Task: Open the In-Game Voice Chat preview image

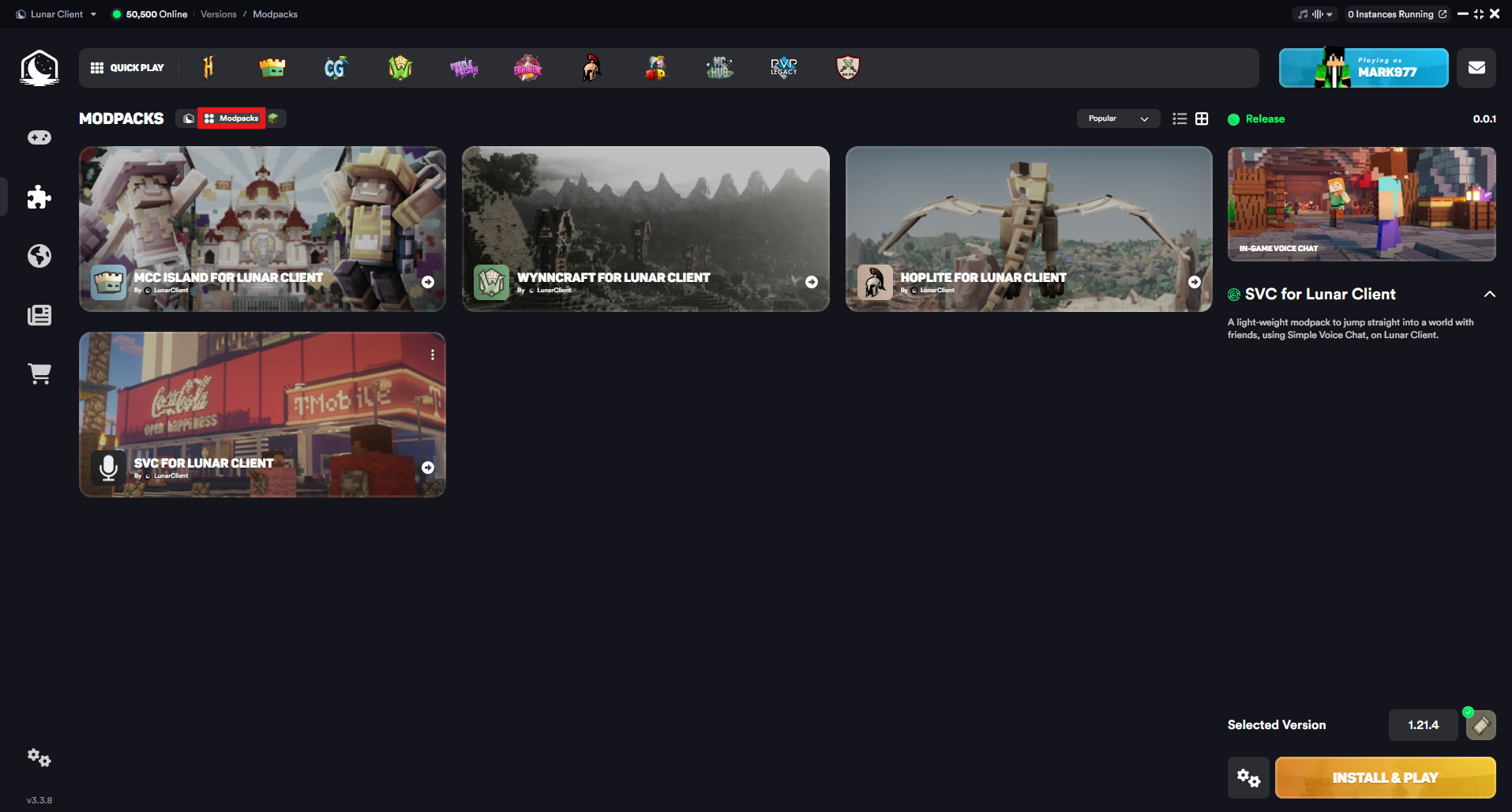Action: [1361, 204]
